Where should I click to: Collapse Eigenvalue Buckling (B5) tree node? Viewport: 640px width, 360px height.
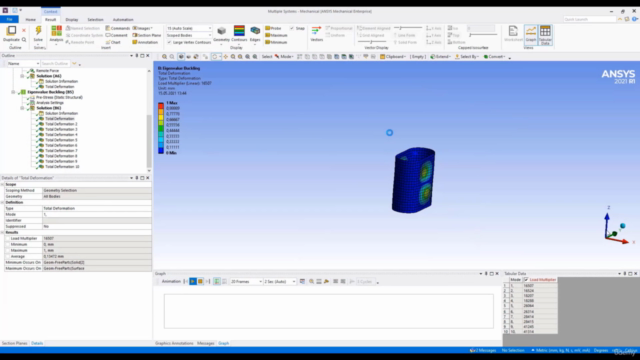[13, 92]
